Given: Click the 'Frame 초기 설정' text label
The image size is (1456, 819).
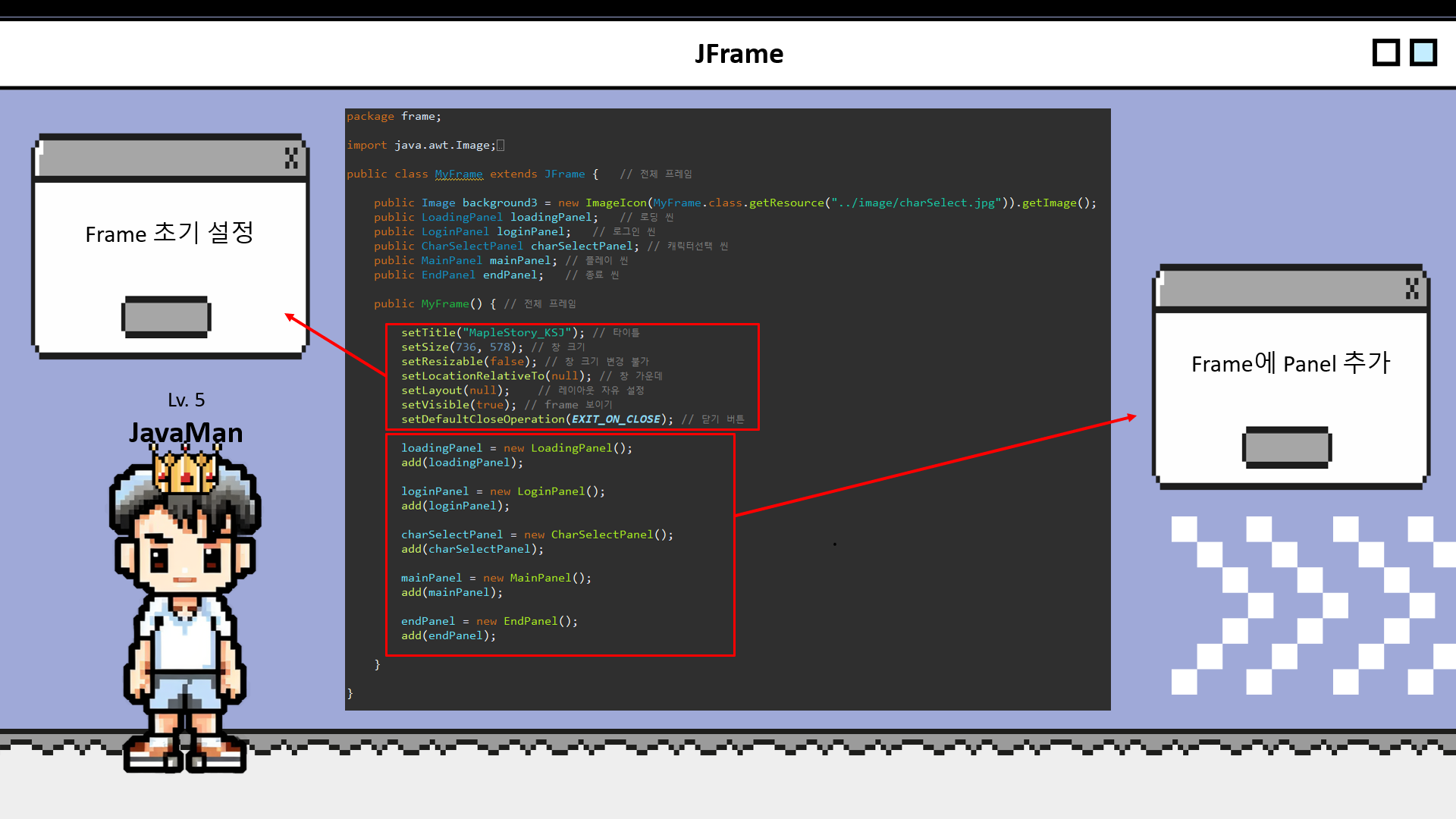Looking at the screenshot, I should [x=169, y=233].
